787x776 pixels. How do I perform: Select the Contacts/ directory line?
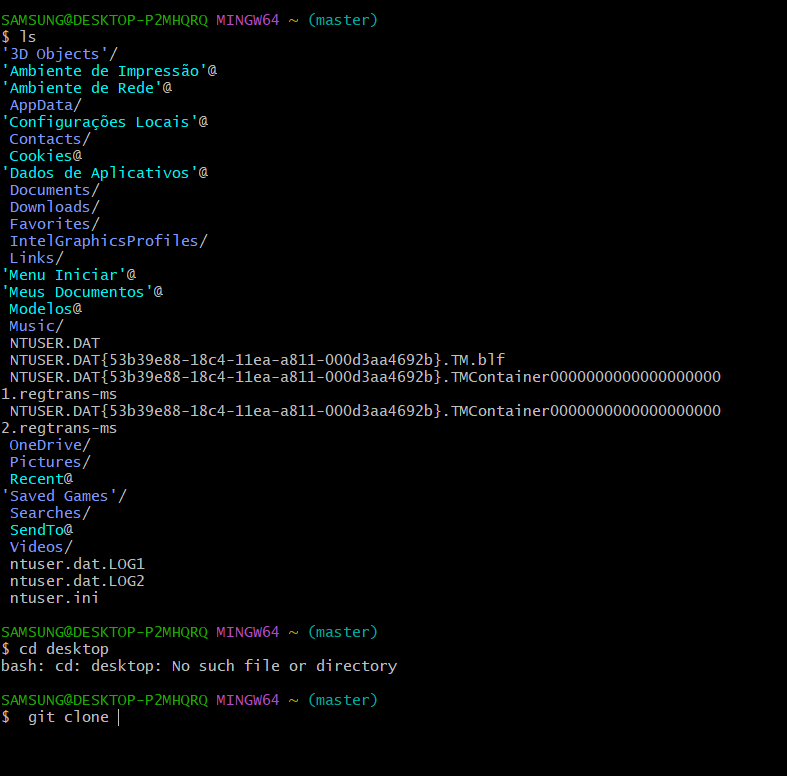coord(50,139)
